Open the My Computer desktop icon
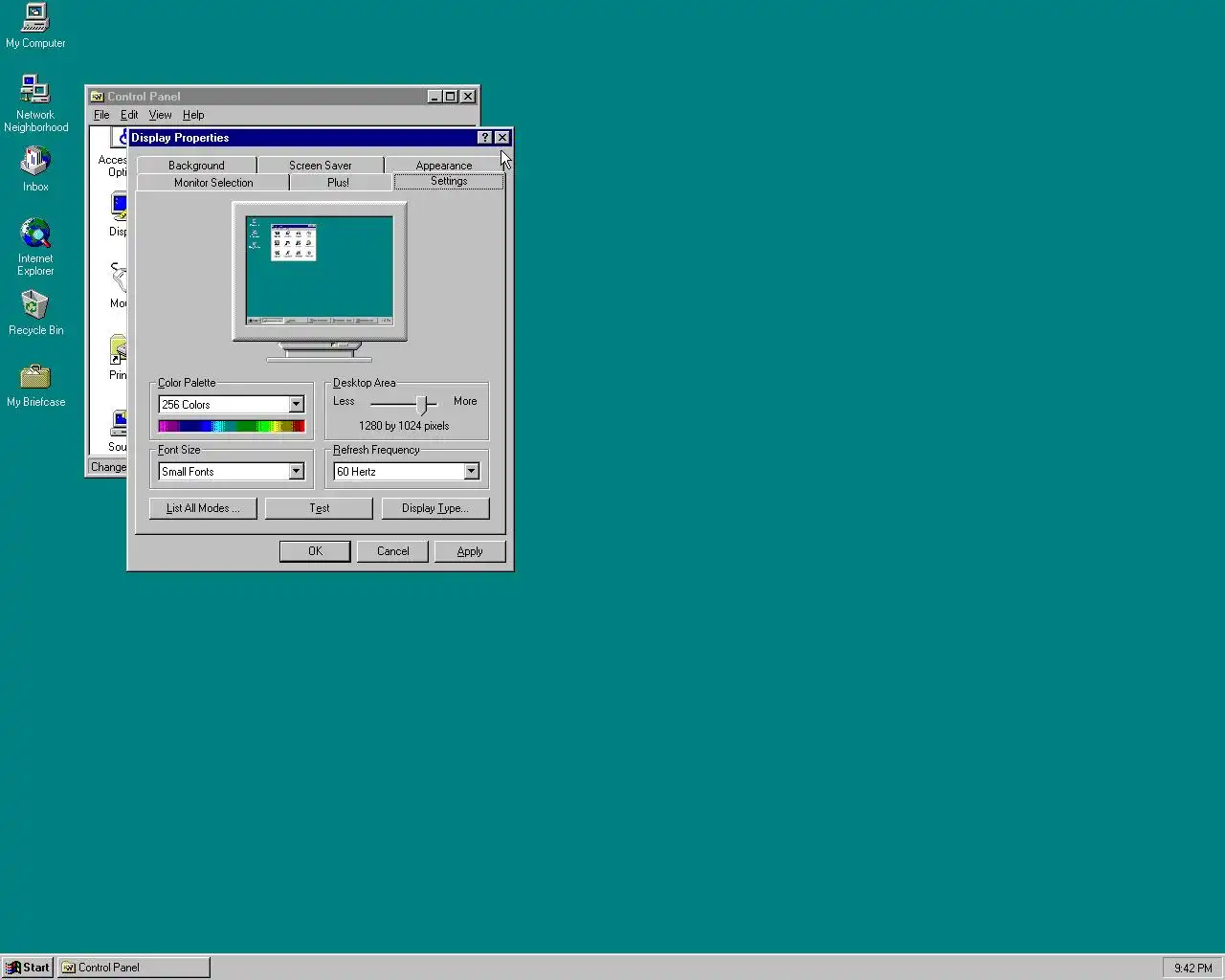 [x=35, y=26]
